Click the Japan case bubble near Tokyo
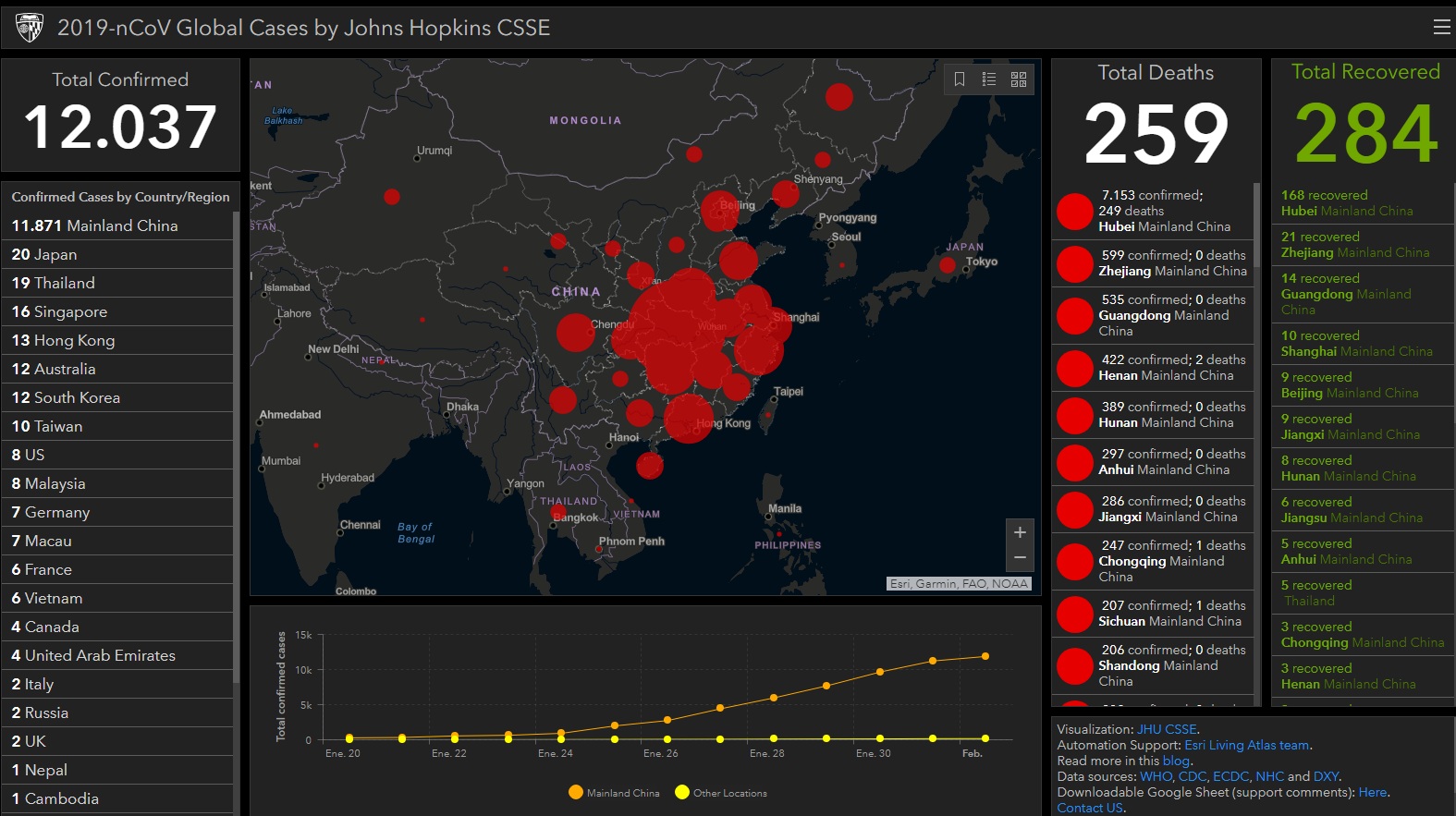This screenshot has width=1456, height=816. pyautogui.click(x=948, y=265)
